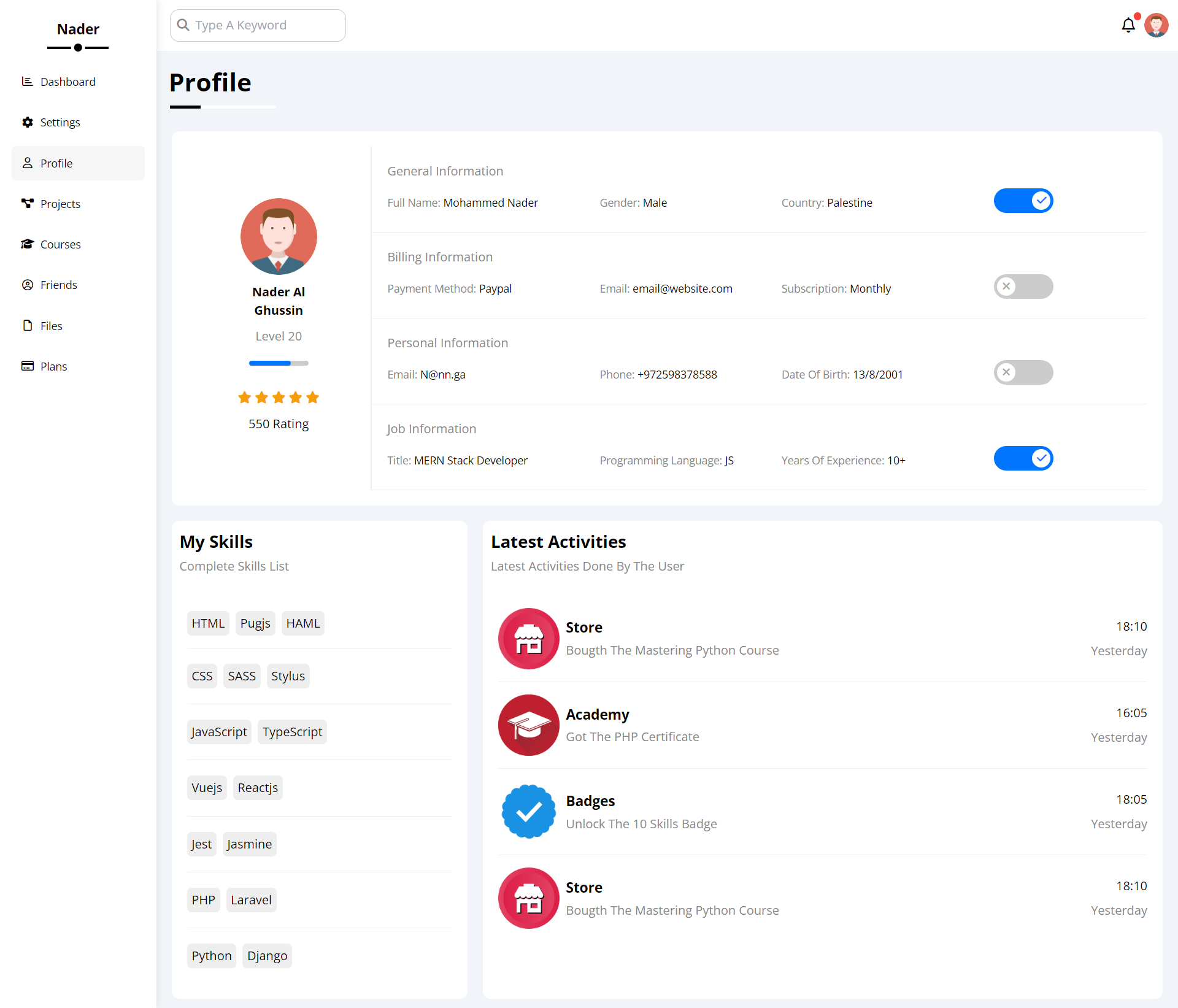The width and height of the screenshot is (1178, 1008).
Task: Click the Academy activity title
Action: pos(597,714)
